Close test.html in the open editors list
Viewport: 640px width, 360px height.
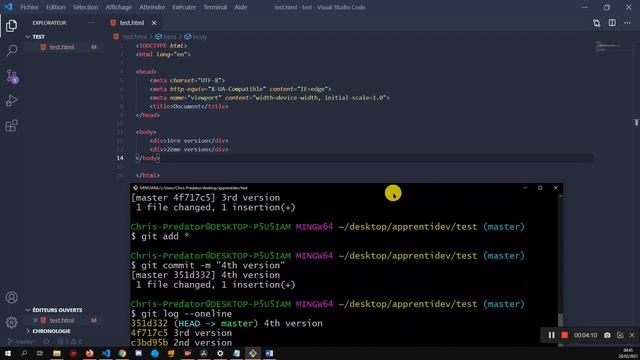point(35,320)
